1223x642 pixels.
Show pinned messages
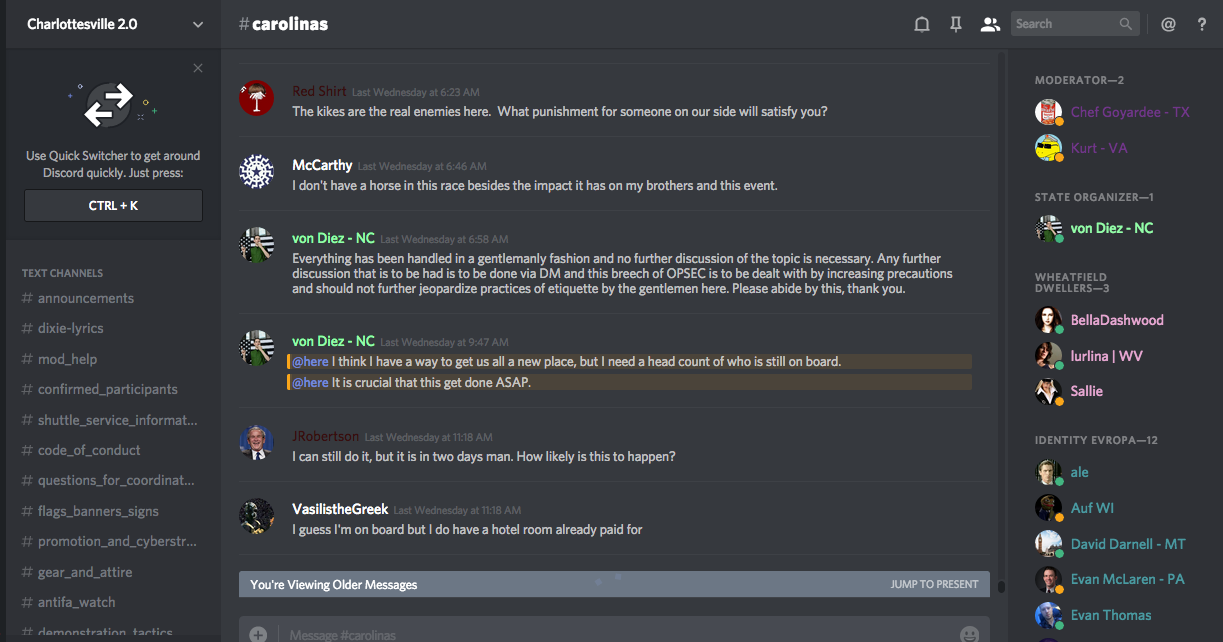pyautogui.click(x=956, y=25)
